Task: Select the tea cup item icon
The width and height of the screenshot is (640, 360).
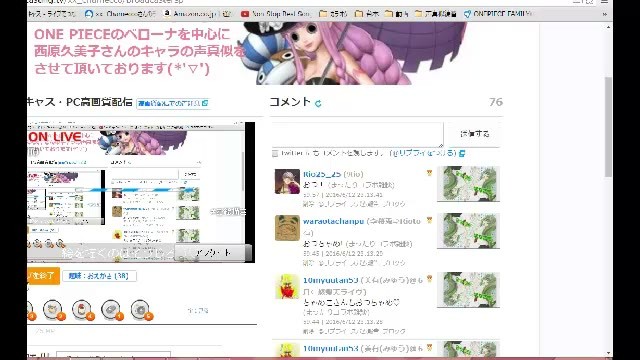Action: (53, 310)
